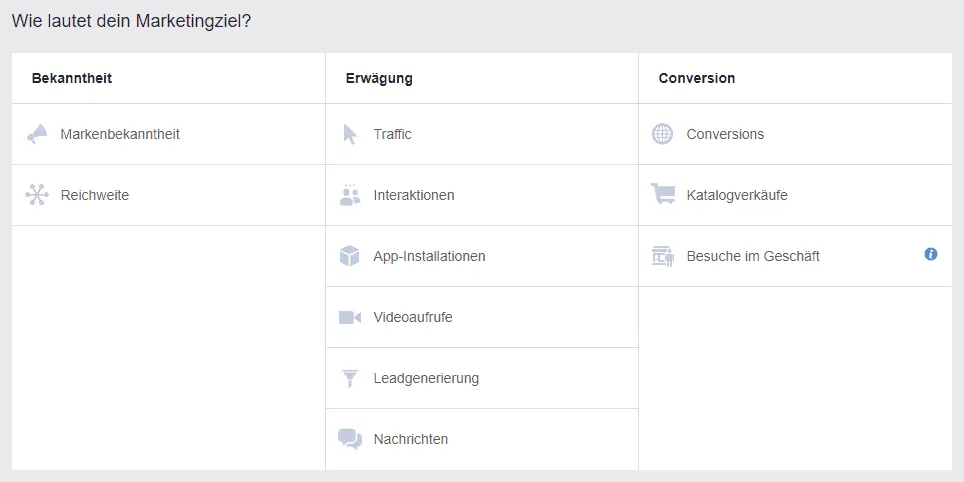Click the globe icon for Conversions
The height and width of the screenshot is (482, 964).
(x=662, y=134)
